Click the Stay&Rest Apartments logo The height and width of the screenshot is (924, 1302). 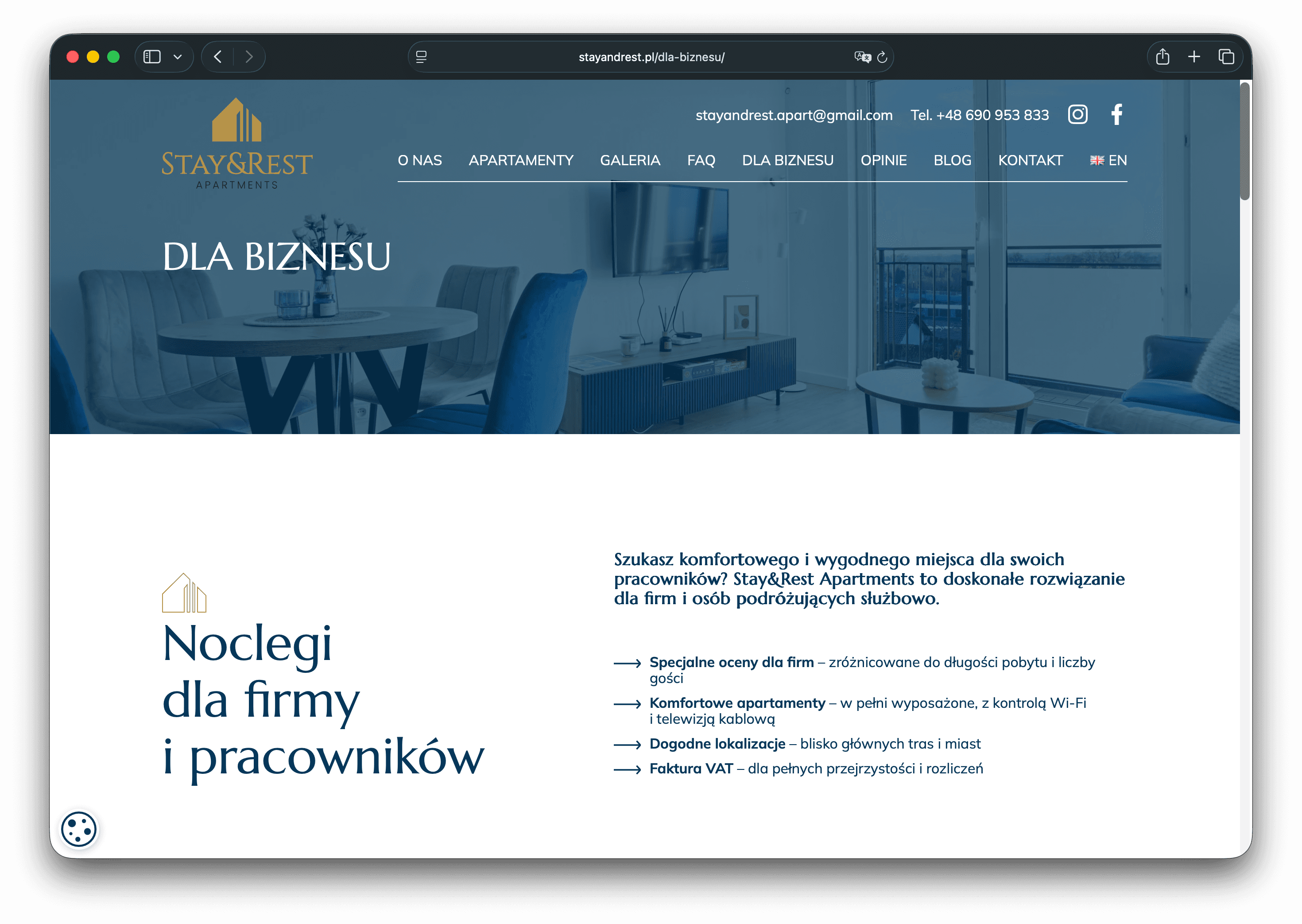coord(236,144)
